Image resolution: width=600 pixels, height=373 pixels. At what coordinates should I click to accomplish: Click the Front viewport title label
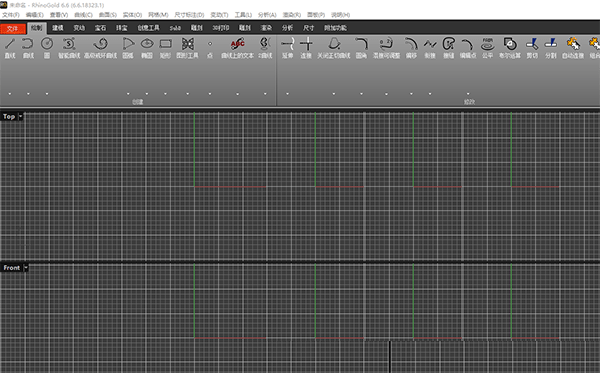pos(12,268)
